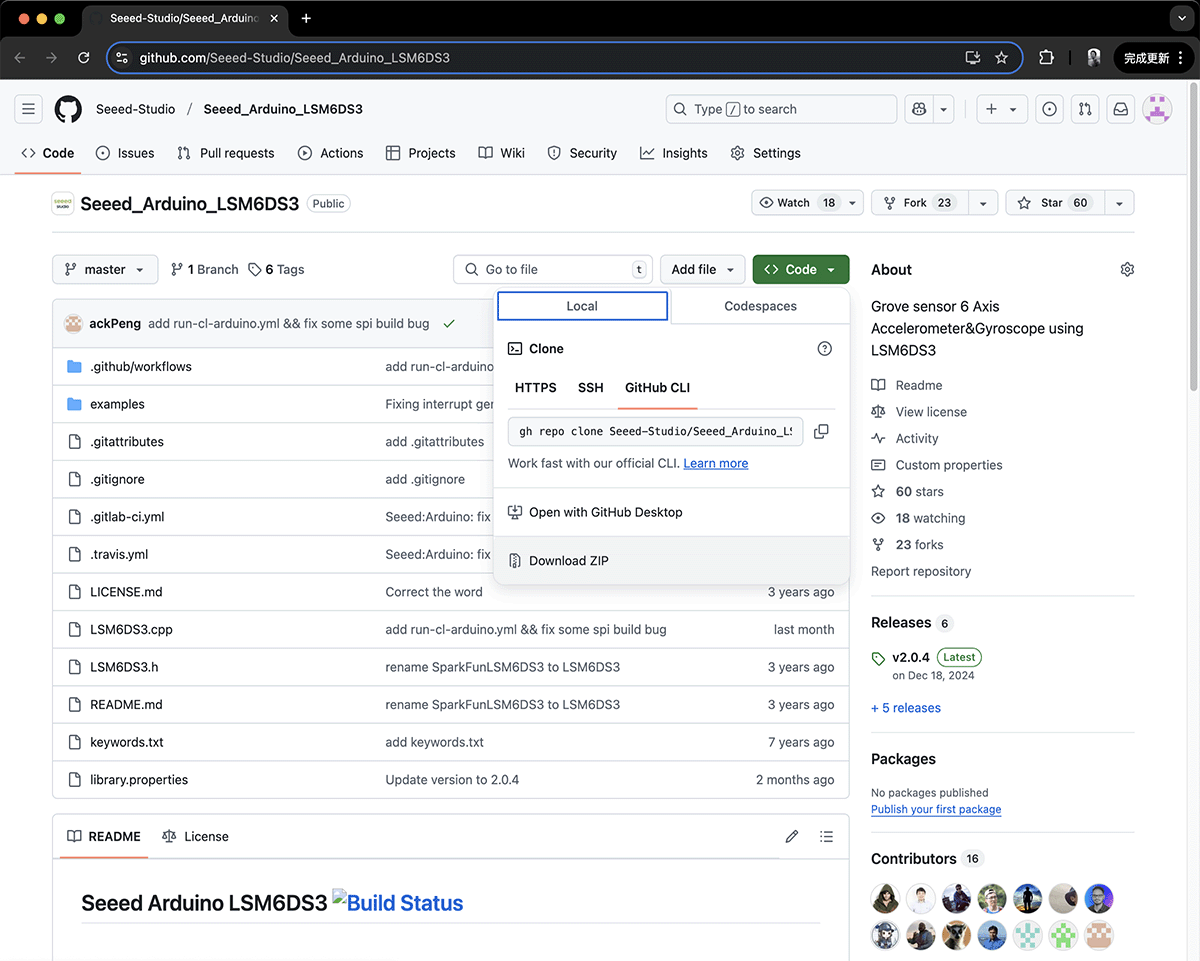1200x961 pixels.
Task: Edit repository About settings gear
Action: [1127, 270]
